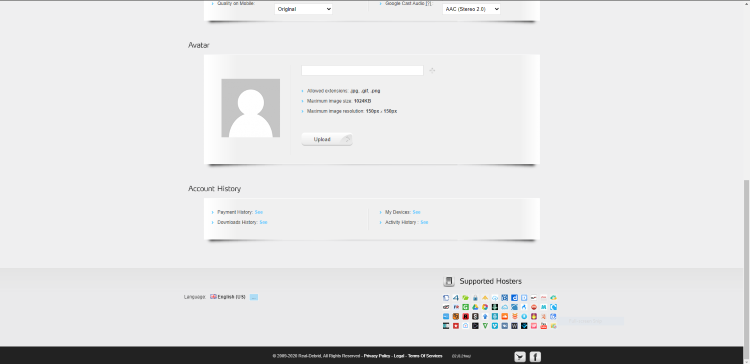Click the English (US) language selector

point(228,297)
